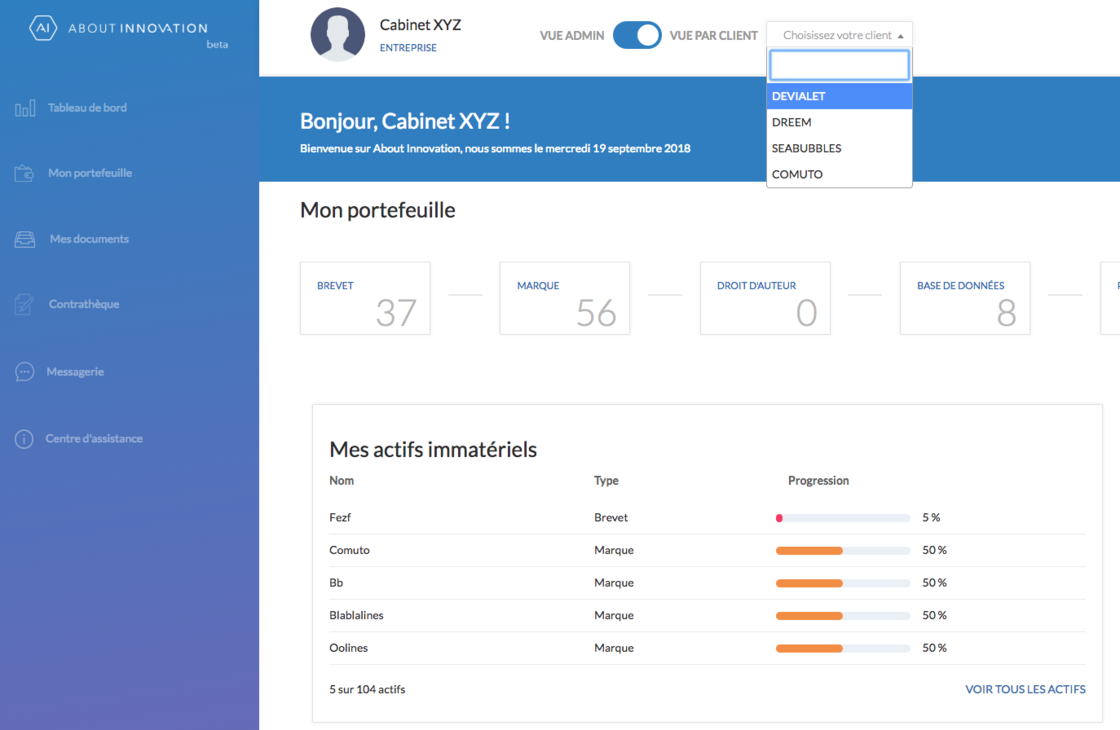Click the Comuto 50% progress bar
This screenshot has width=1120, height=730.
coord(843,551)
